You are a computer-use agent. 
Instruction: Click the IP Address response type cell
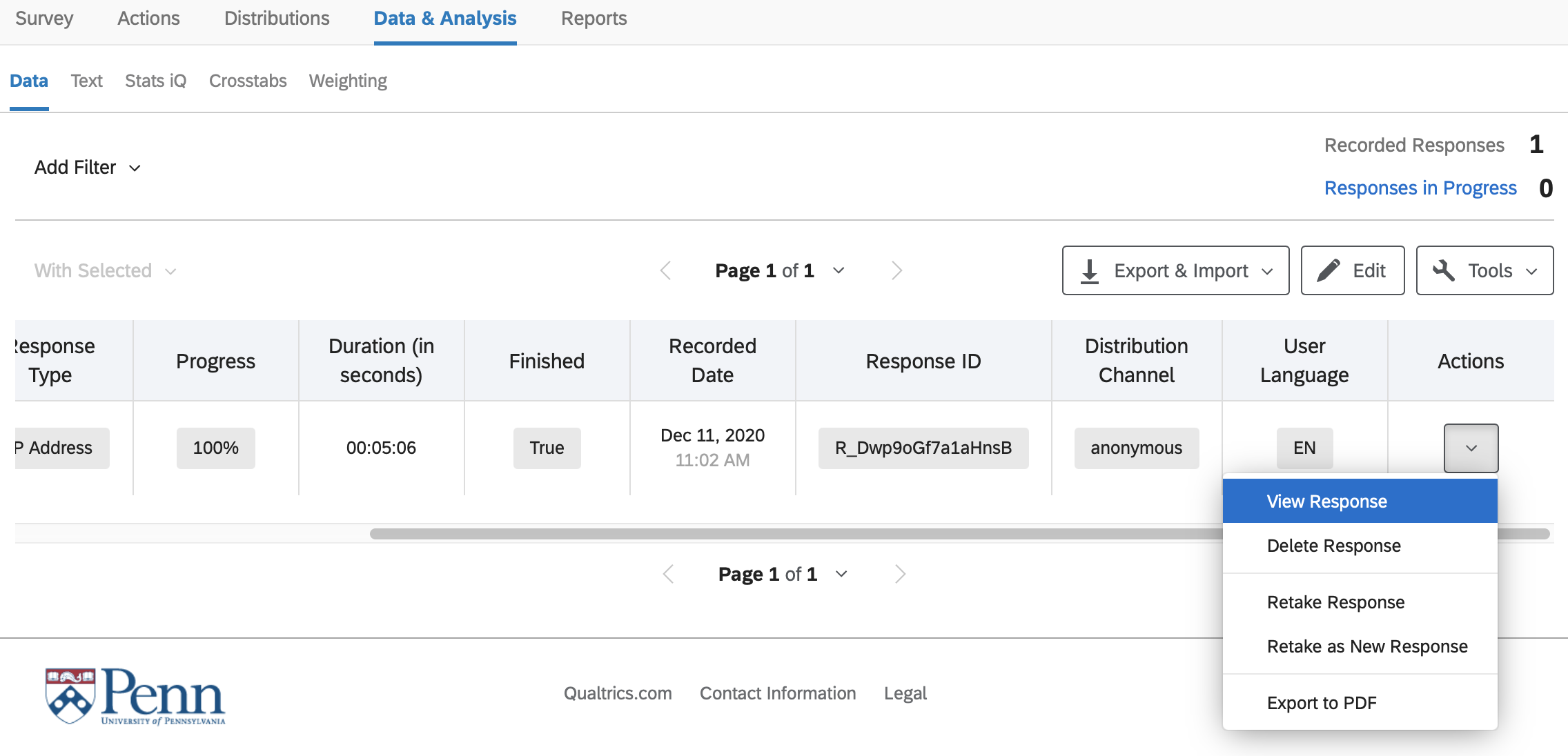tap(62, 448)
